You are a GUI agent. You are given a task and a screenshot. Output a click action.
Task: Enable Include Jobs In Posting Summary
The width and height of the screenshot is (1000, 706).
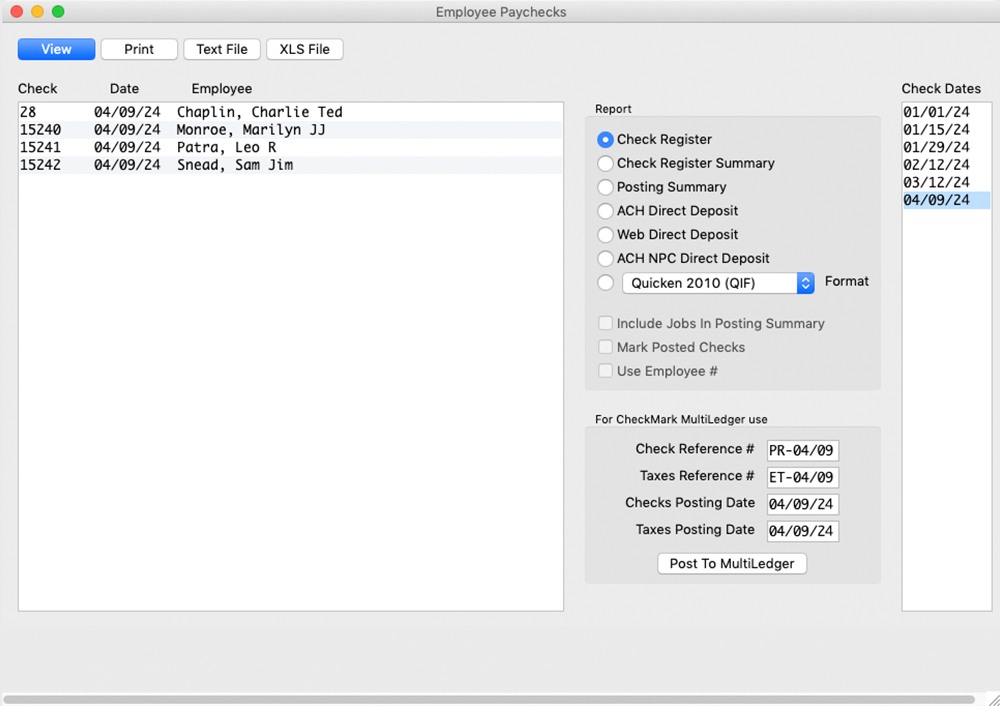pyautogui.click(x=605, y=323)
